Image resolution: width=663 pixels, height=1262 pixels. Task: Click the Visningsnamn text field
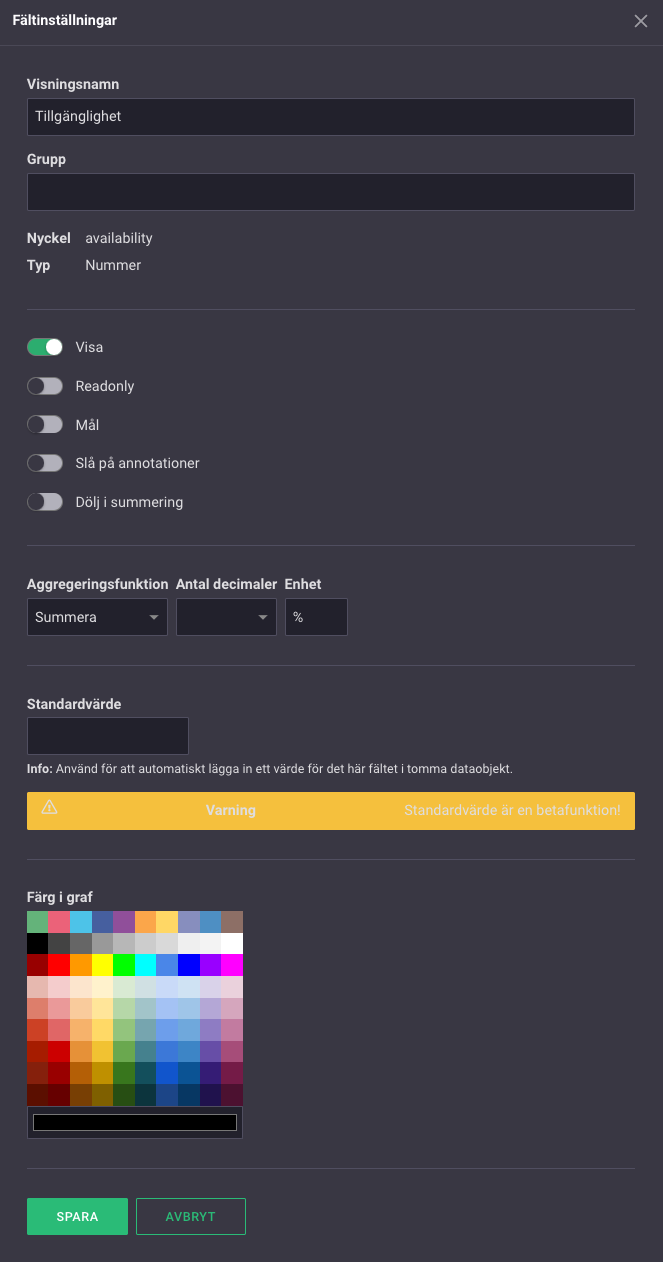coord(330,116)
